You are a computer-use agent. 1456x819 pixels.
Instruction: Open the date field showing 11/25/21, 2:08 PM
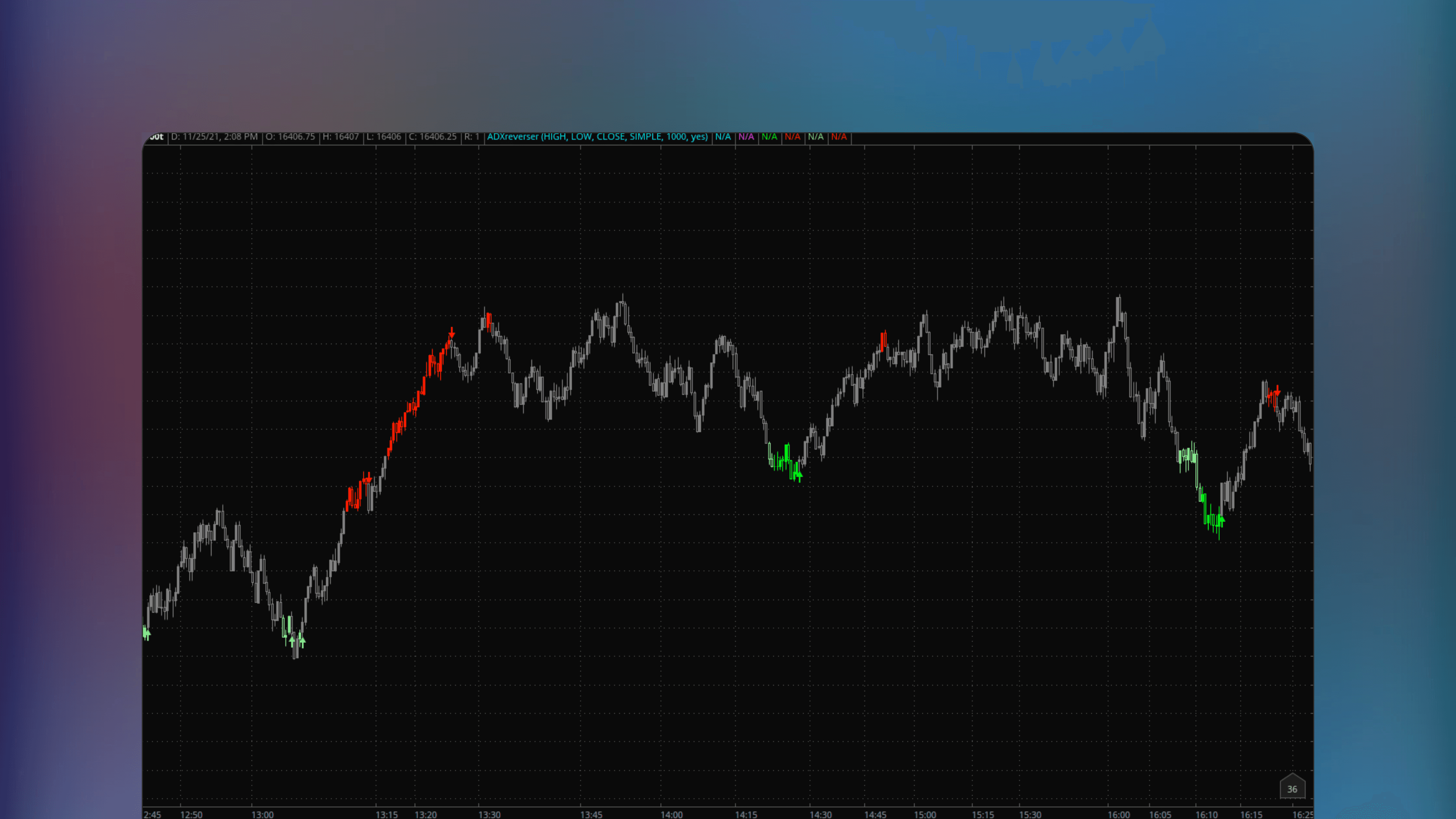tap(215, 137)
